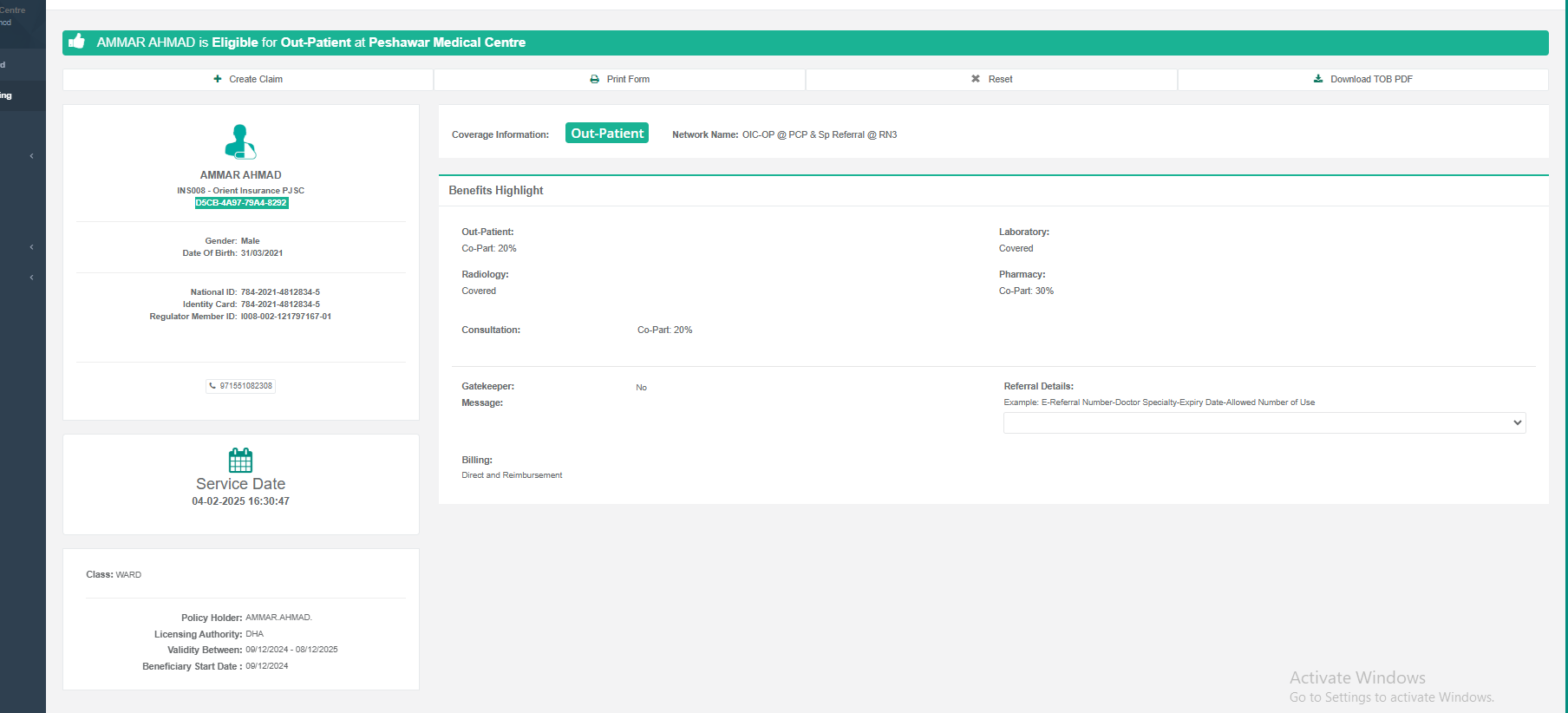
Task: Click the X icon beside Reset
Action: (976, 79)
